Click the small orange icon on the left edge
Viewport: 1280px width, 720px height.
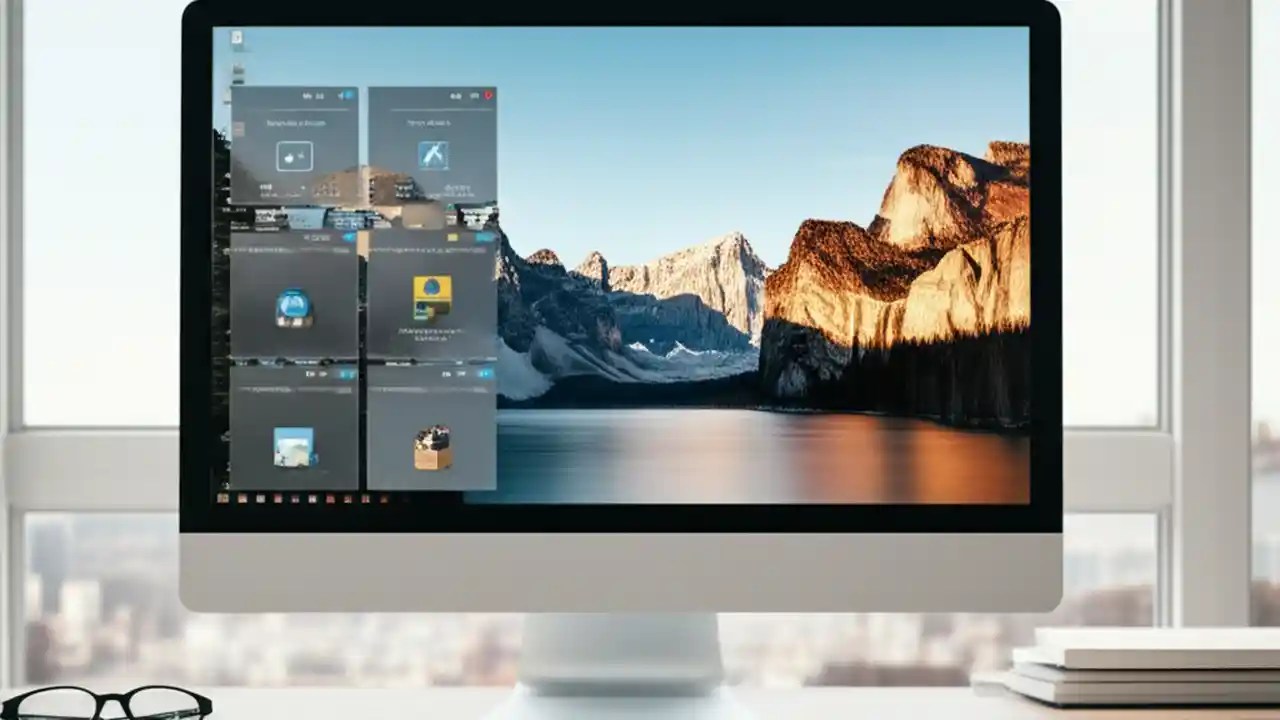(x=238, y=128)
